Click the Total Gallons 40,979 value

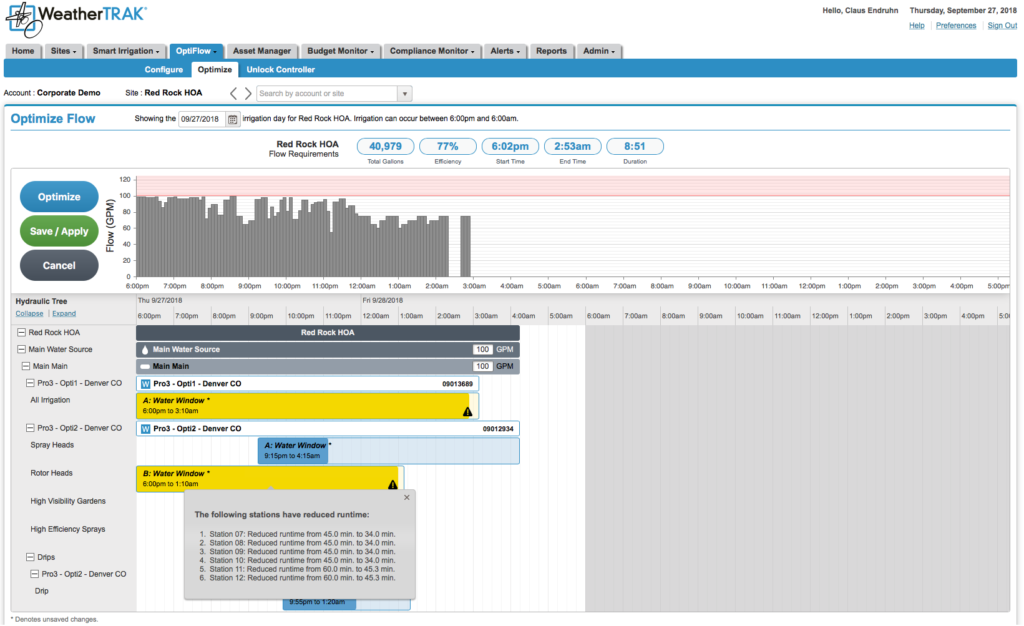[385, 146]
